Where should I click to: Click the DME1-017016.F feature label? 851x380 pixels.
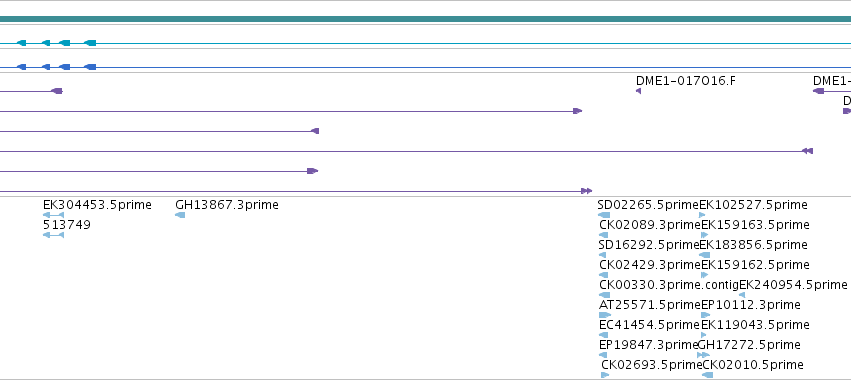point(686,81)
